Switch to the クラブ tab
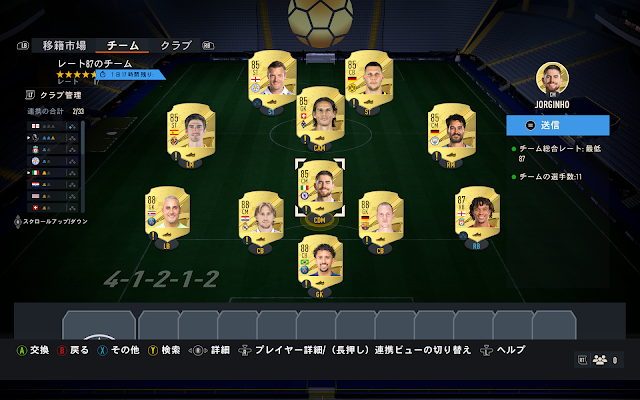 pyautogui.click(x=176, y=45)
